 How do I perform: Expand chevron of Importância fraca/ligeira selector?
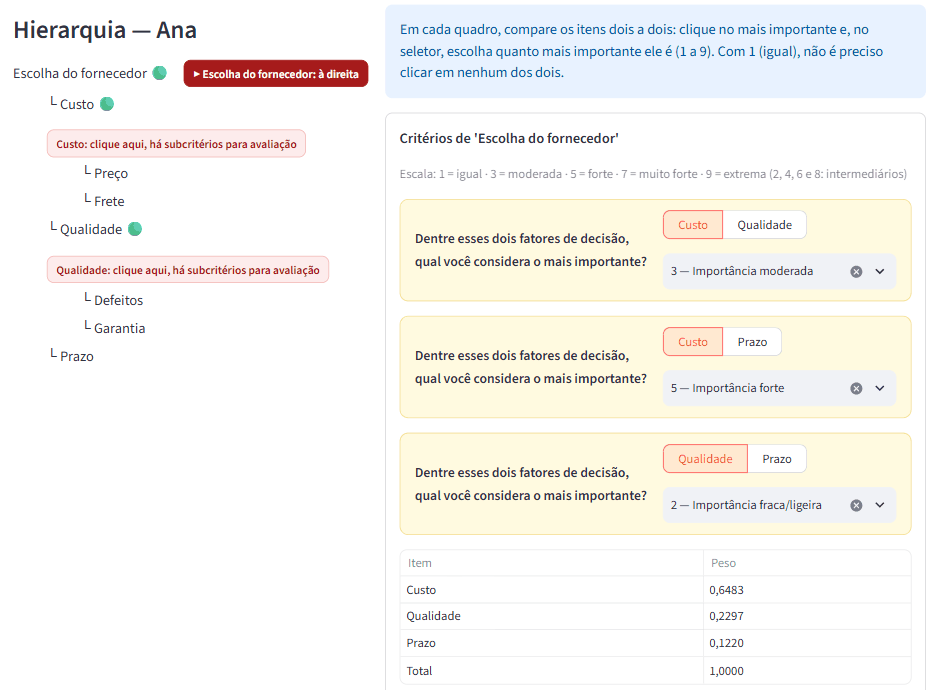click(x=879, y=505)
